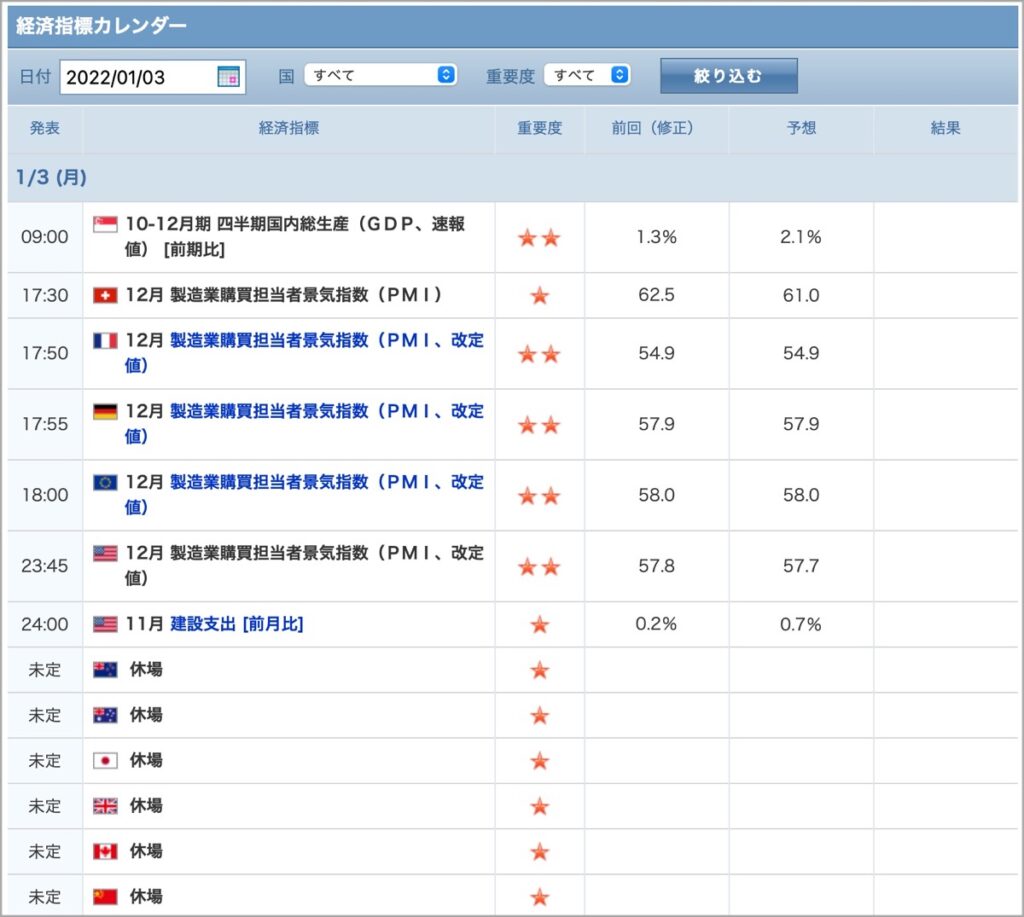Viewport: 1024px width, 917px height.
Task: Click the France flag icon
Action: click(x=105, y=340)
